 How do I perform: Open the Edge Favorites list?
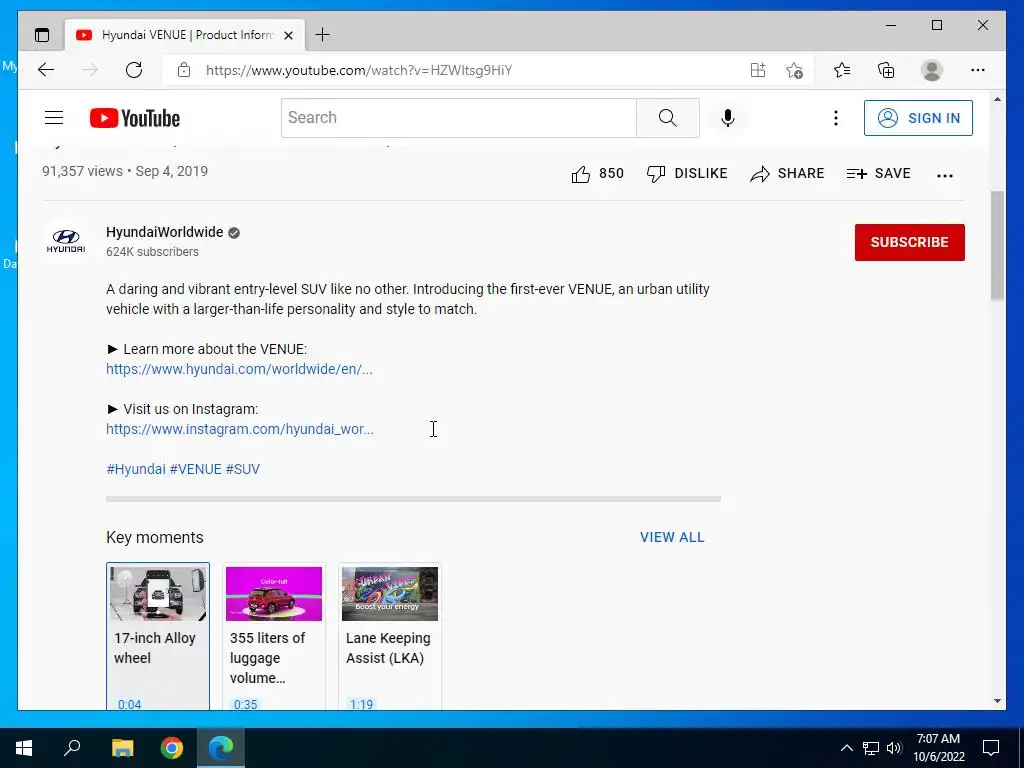[x=842, y=70]
